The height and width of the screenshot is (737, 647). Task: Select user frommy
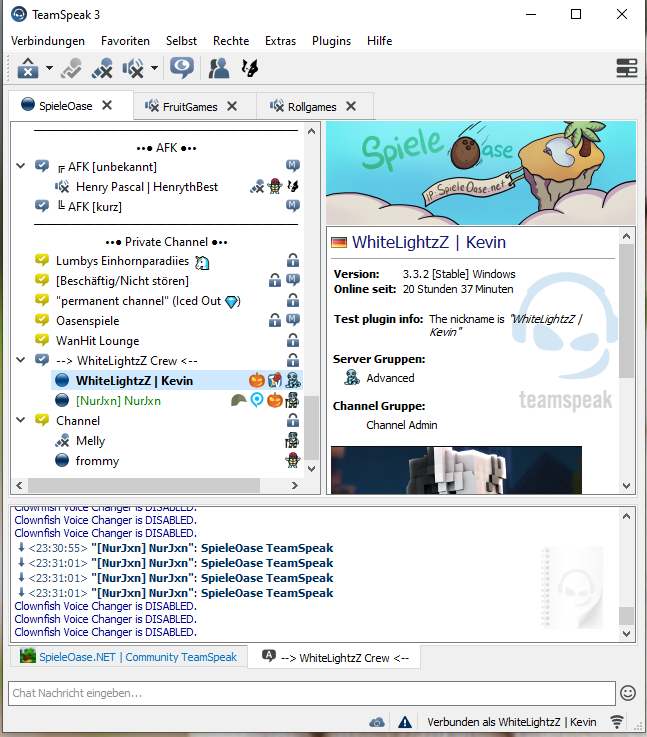(97, 461)
